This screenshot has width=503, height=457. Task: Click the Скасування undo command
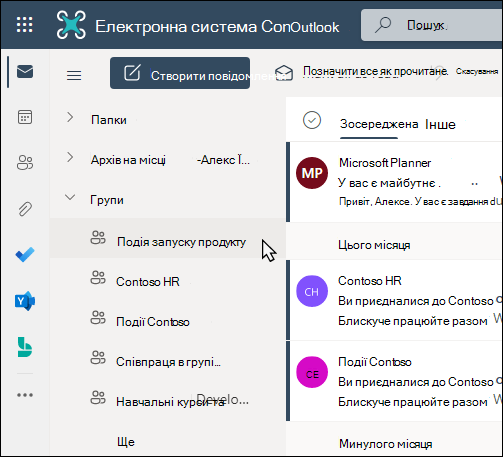[x=477, y=71]
